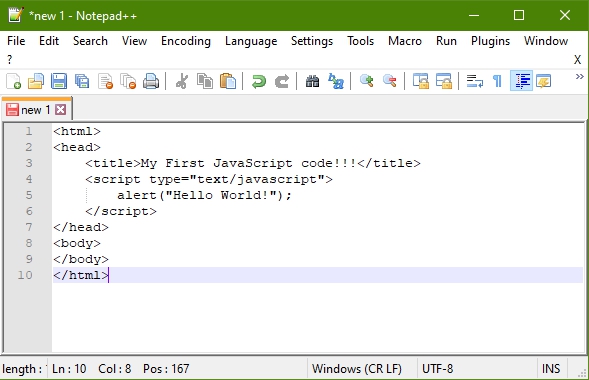Save the current file
Screen dimensions: 589x380
(x=59, y=81)
